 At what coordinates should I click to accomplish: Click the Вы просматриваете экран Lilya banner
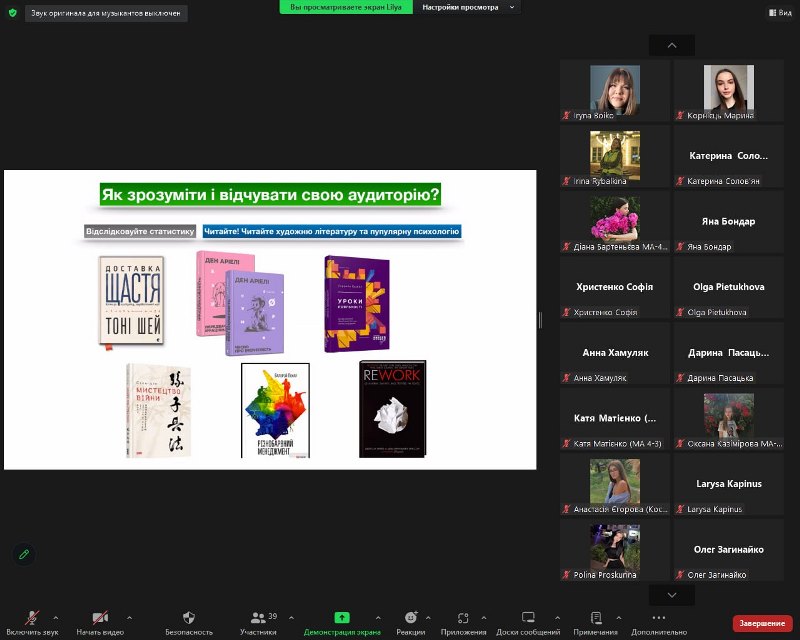pyautogui.click(x=346, y=7)
